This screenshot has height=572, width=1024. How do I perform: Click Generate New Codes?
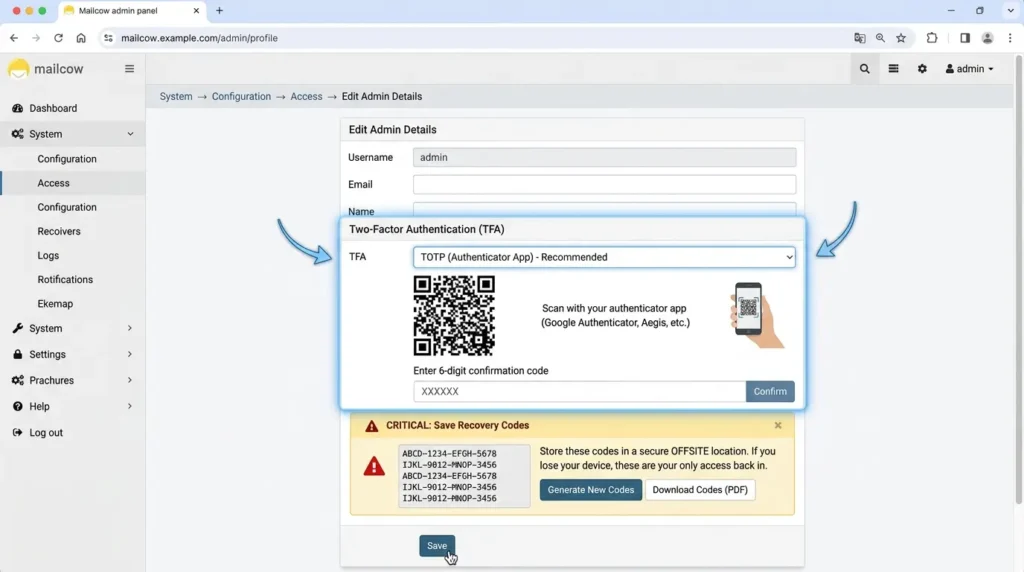590,490
